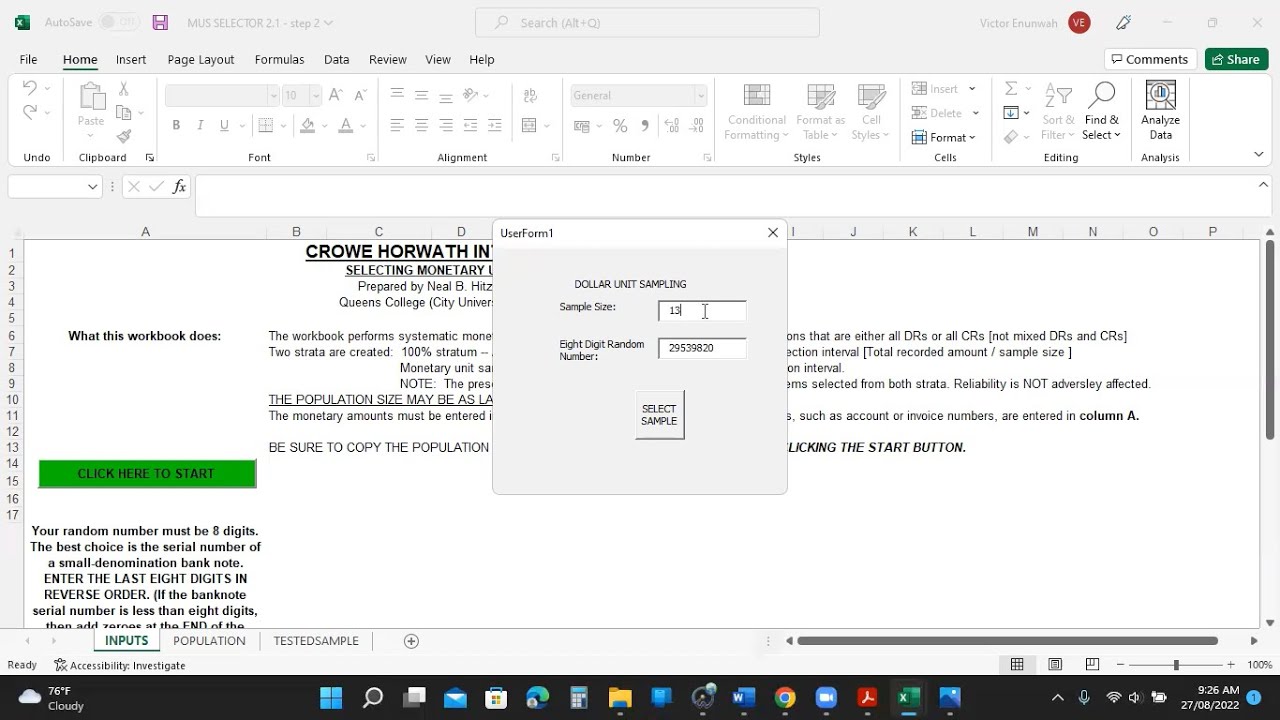This screenshot has height=720, width=1280.
Task: Open Chrome from the taskbar
Action: click(x=785, y=697)
